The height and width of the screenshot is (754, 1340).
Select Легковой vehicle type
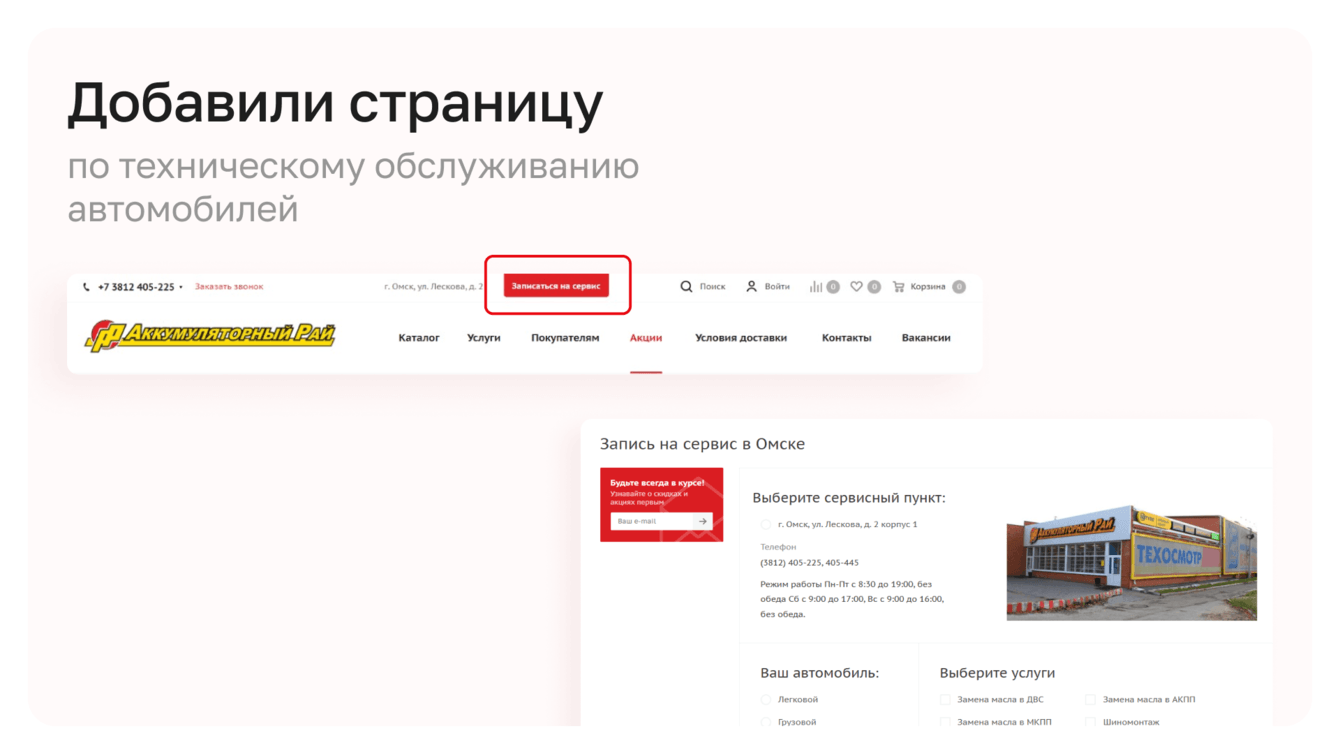(766, 700)
